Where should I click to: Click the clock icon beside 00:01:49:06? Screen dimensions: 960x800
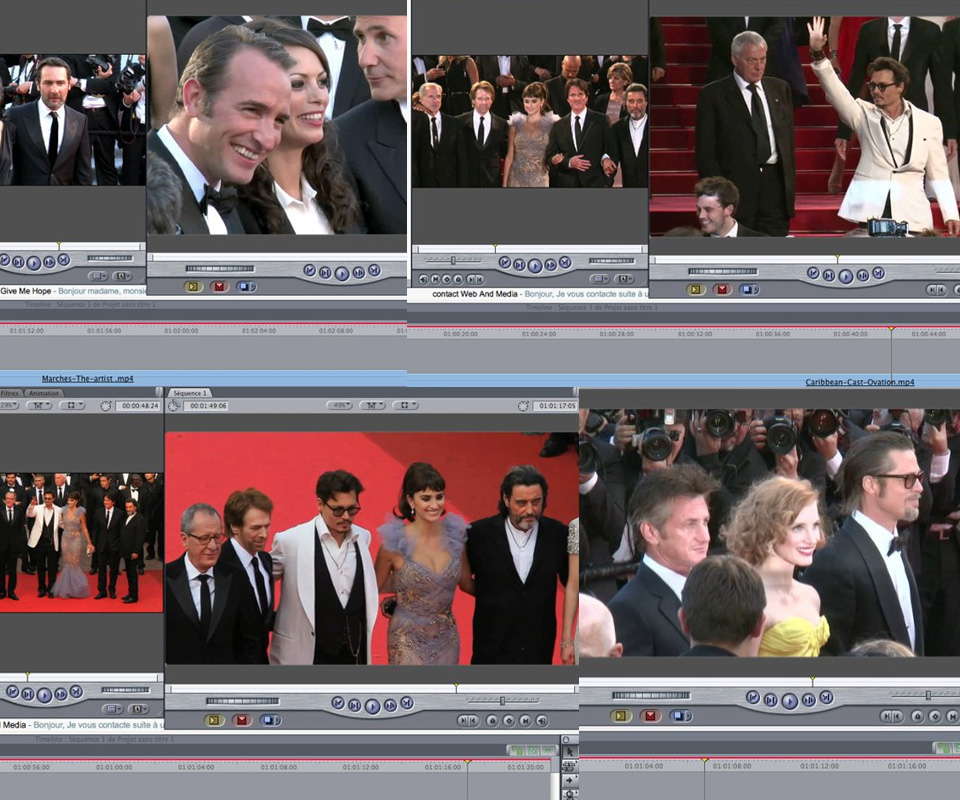coord(174,405)
